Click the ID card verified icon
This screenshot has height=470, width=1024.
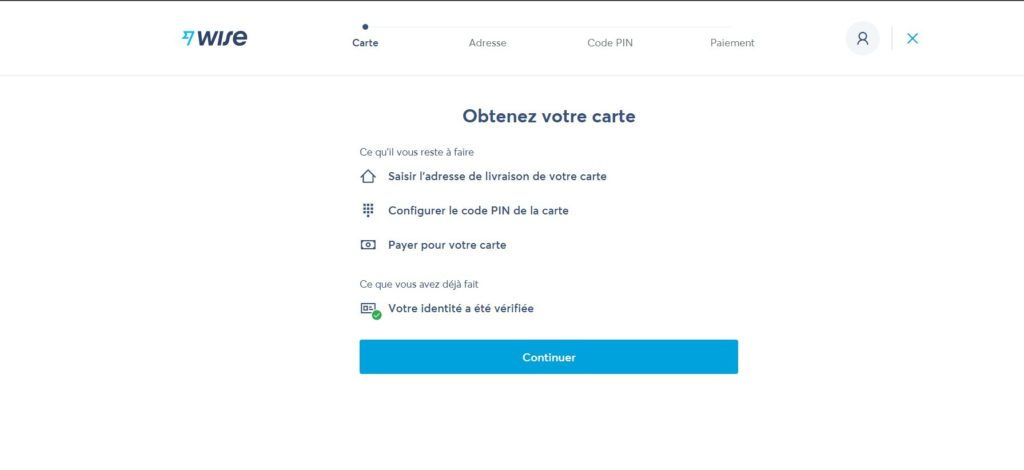367,308
